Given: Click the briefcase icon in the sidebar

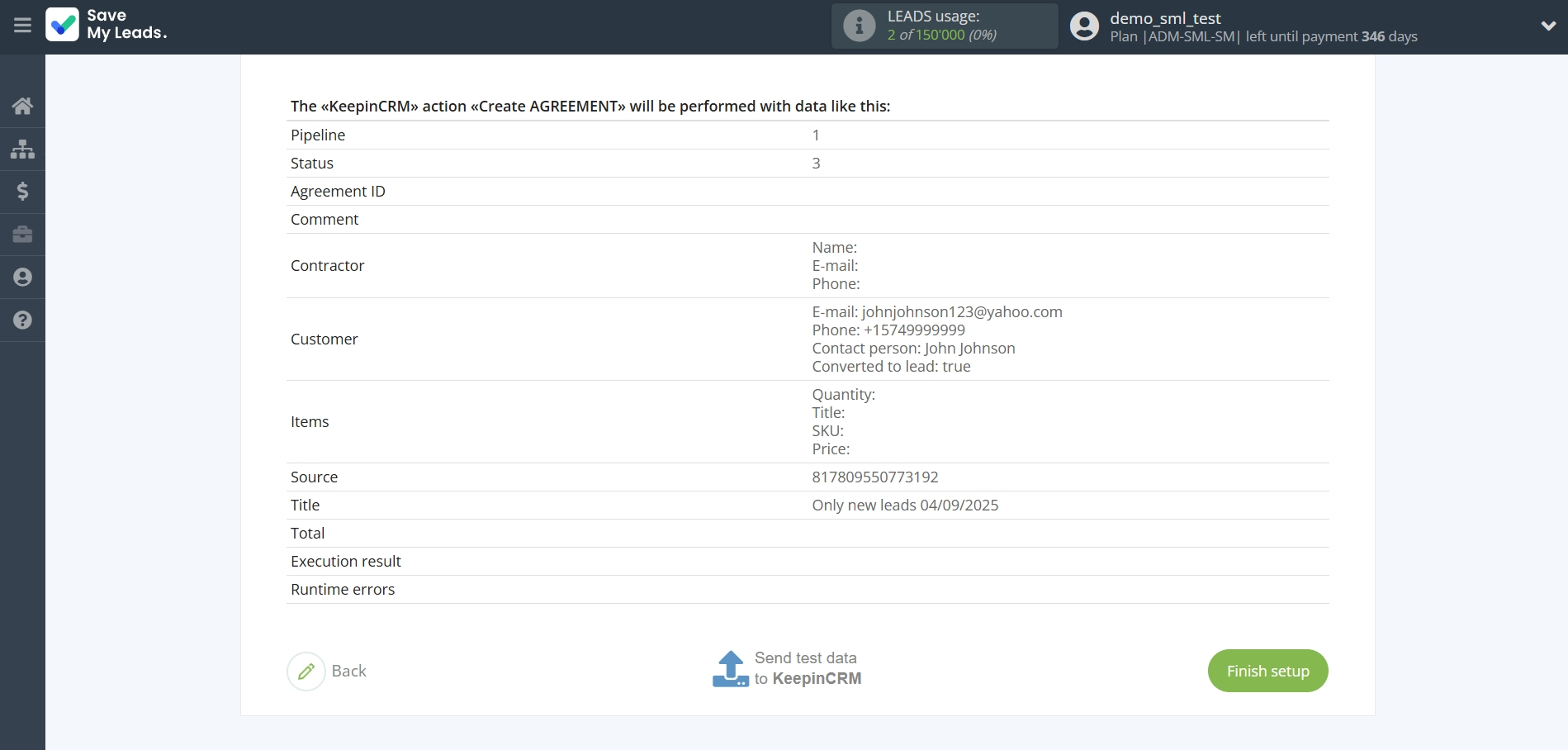Looking at the screenshot, I should pyautogui.click(x=22, y=235).
